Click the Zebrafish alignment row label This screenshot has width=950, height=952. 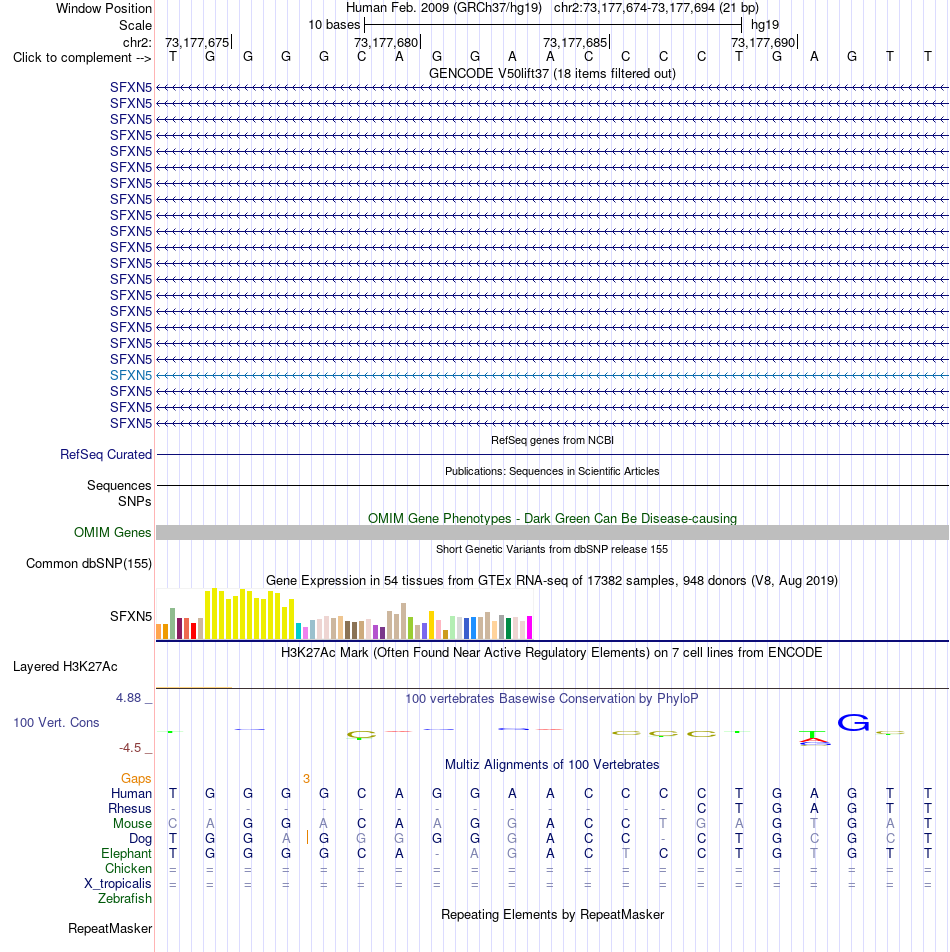pyautogui.click(x=125, y=899)
